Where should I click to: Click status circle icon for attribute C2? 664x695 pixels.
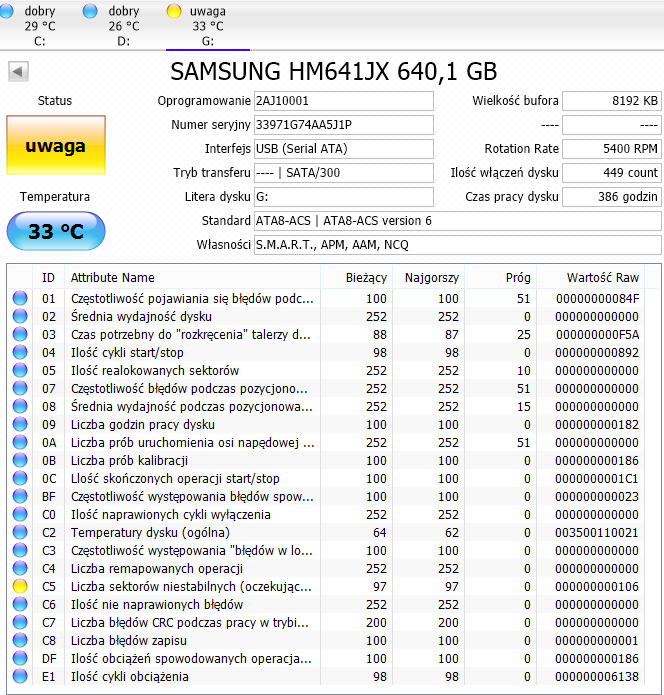[20, 532]
